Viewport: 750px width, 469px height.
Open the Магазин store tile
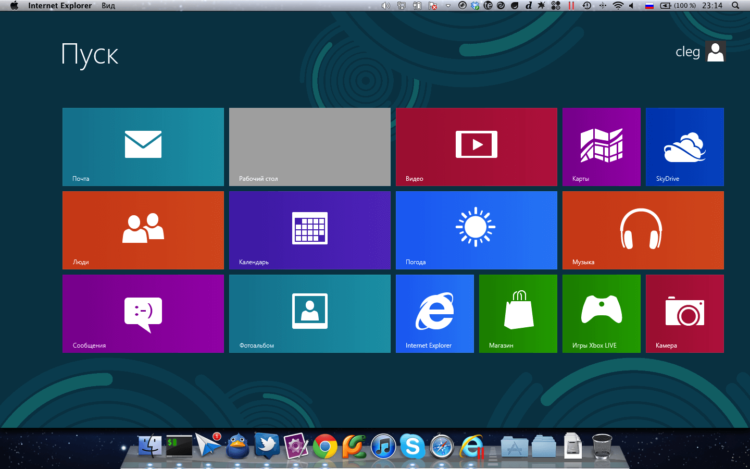click(518, 314)
